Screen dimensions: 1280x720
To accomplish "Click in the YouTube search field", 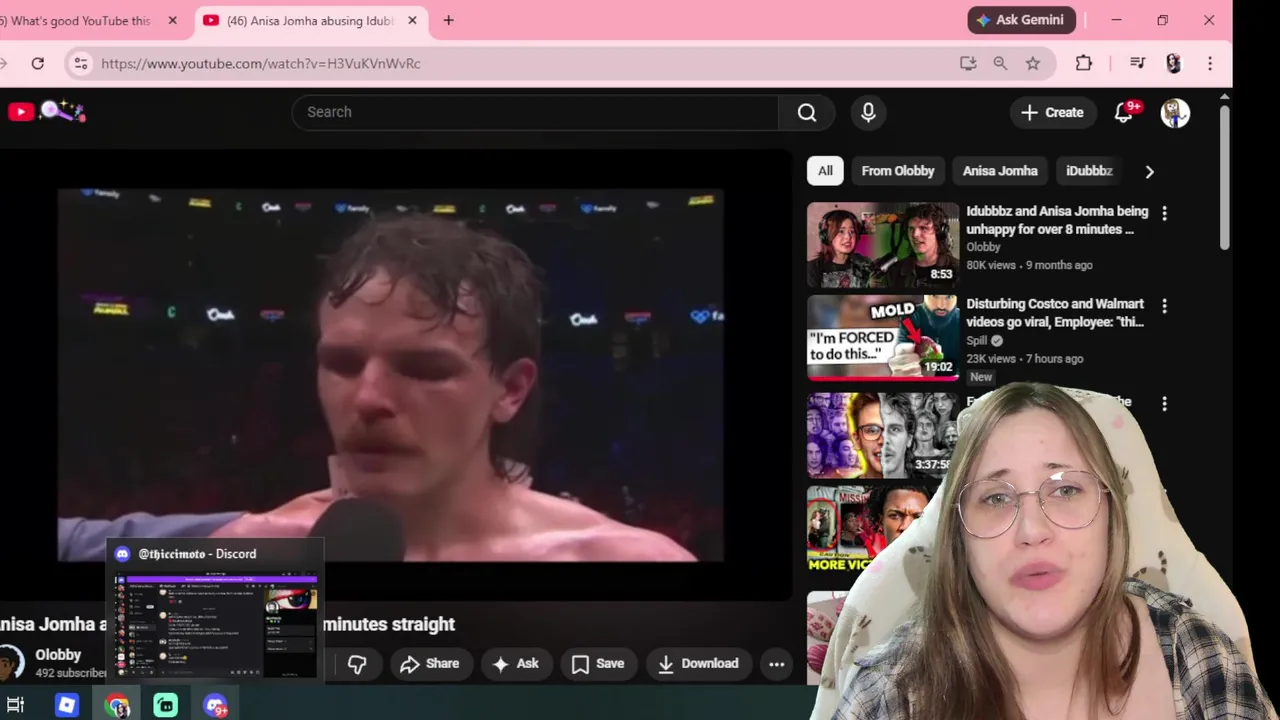I will (535, 112).
